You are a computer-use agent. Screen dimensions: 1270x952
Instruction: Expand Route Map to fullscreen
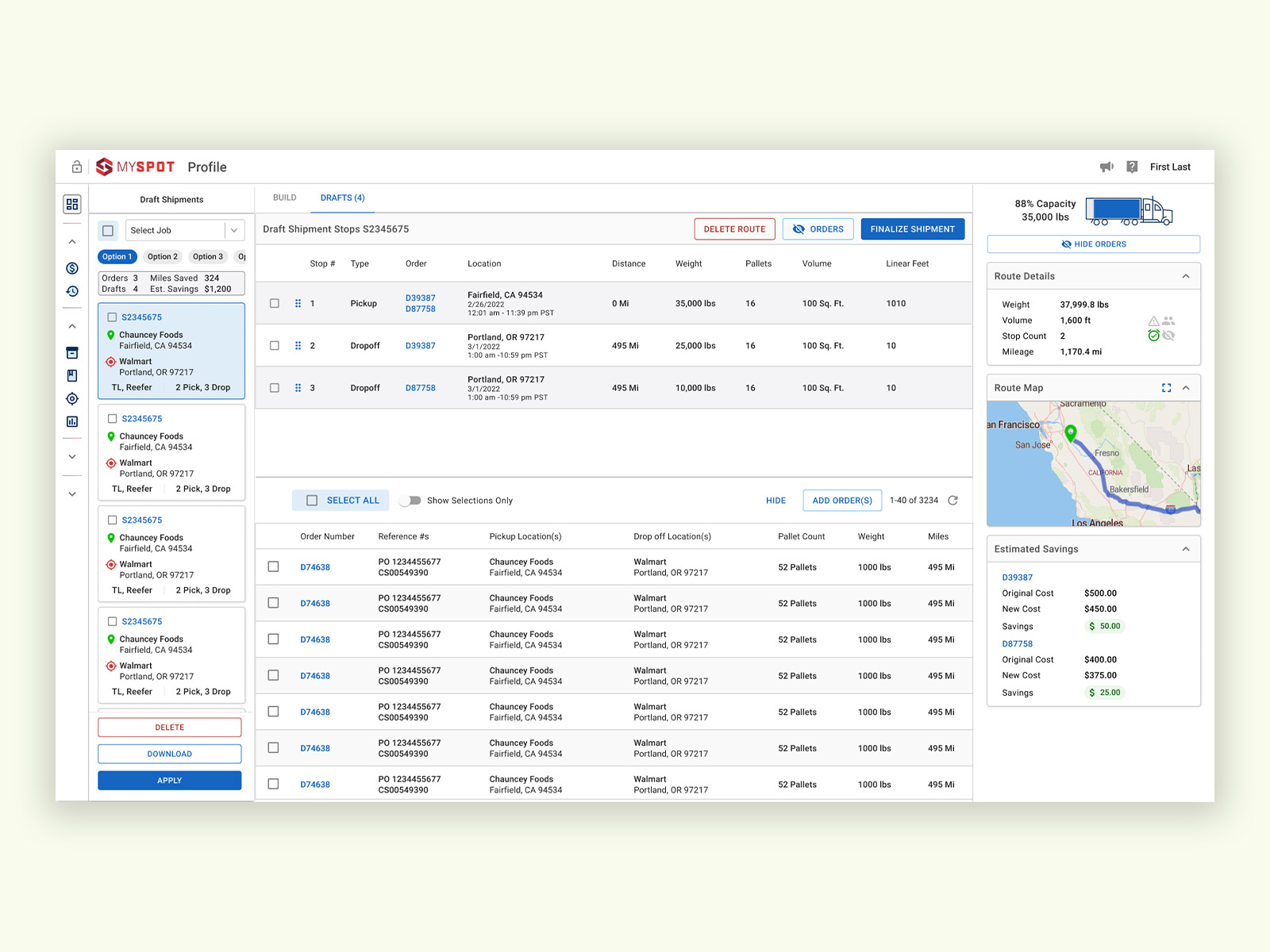(x=1166, y=388)
